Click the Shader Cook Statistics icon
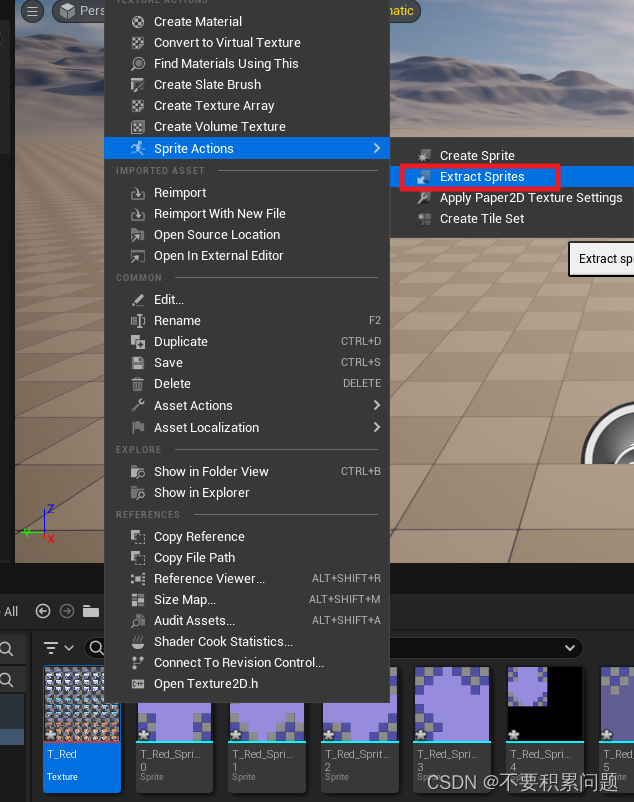The image size is (634, 802). tap(138, 641)
